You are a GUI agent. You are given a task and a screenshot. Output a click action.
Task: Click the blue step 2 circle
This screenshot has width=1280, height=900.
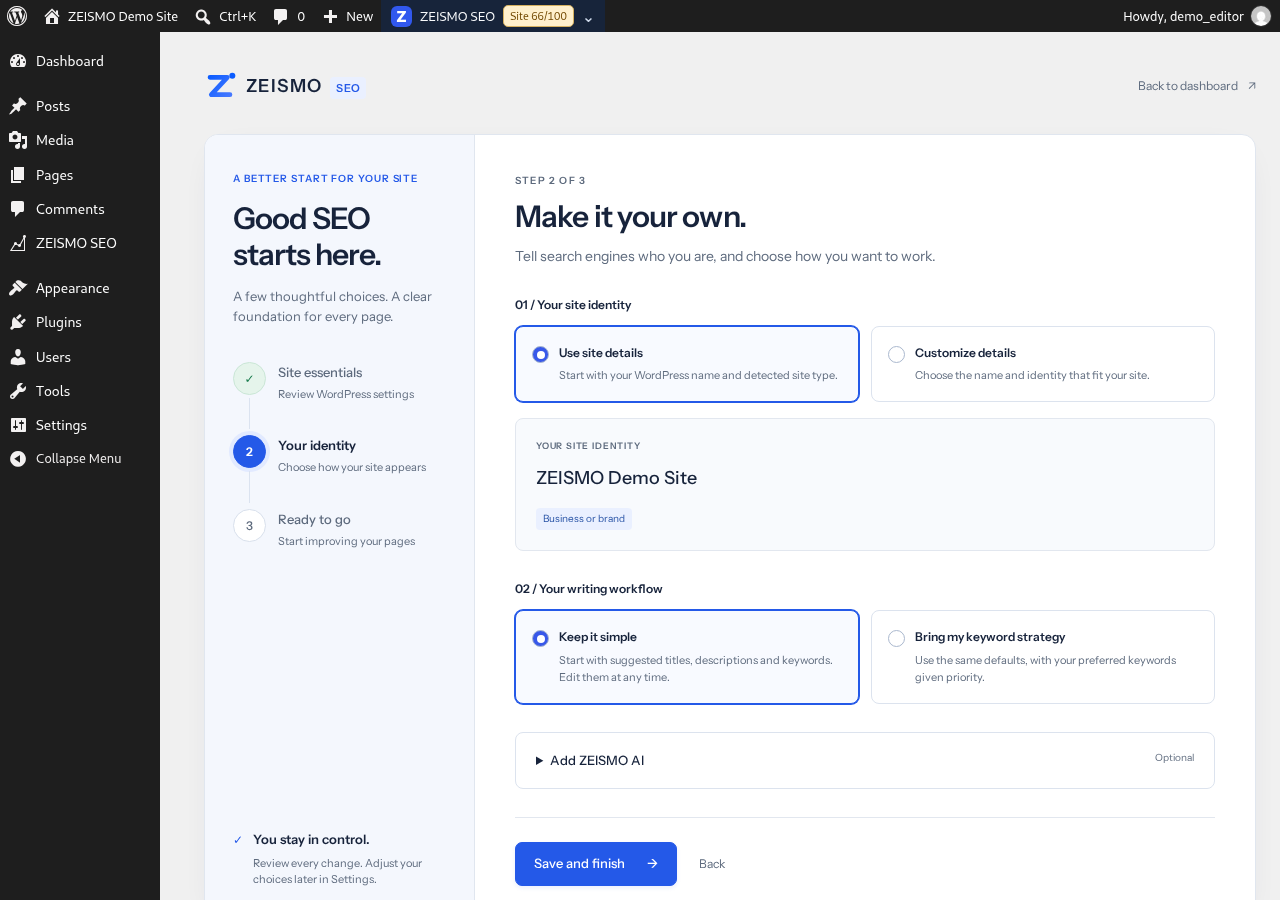[249, 452]
